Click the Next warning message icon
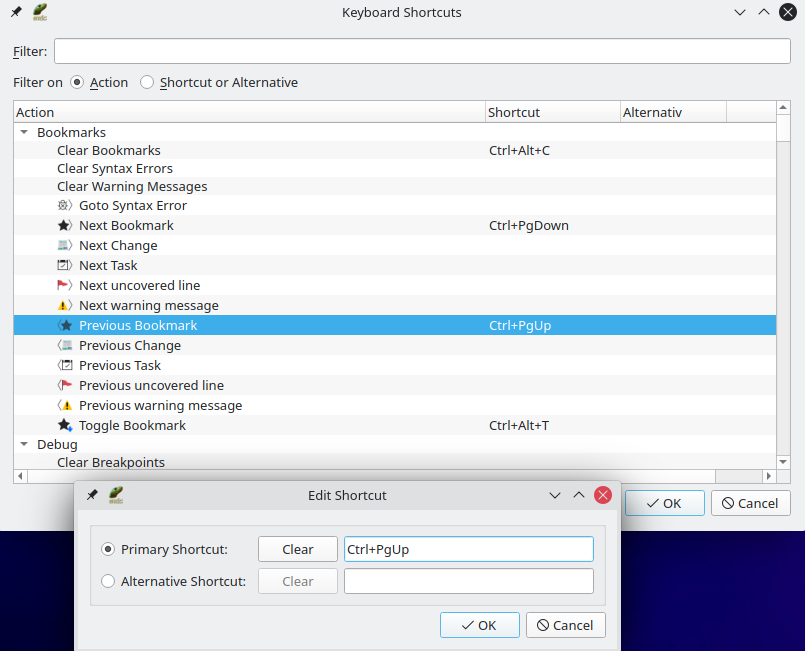This screenshot has width=805, height=651. coord(64,305)
